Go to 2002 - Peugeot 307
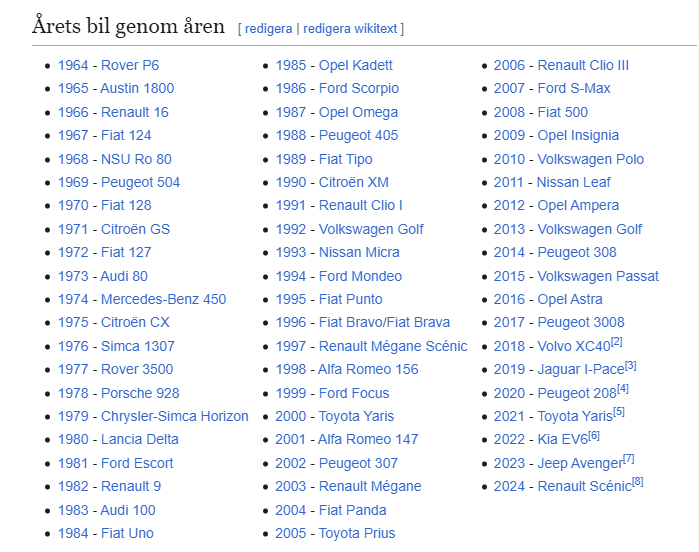This screenshot has width=699, height=552. [337, 463]
